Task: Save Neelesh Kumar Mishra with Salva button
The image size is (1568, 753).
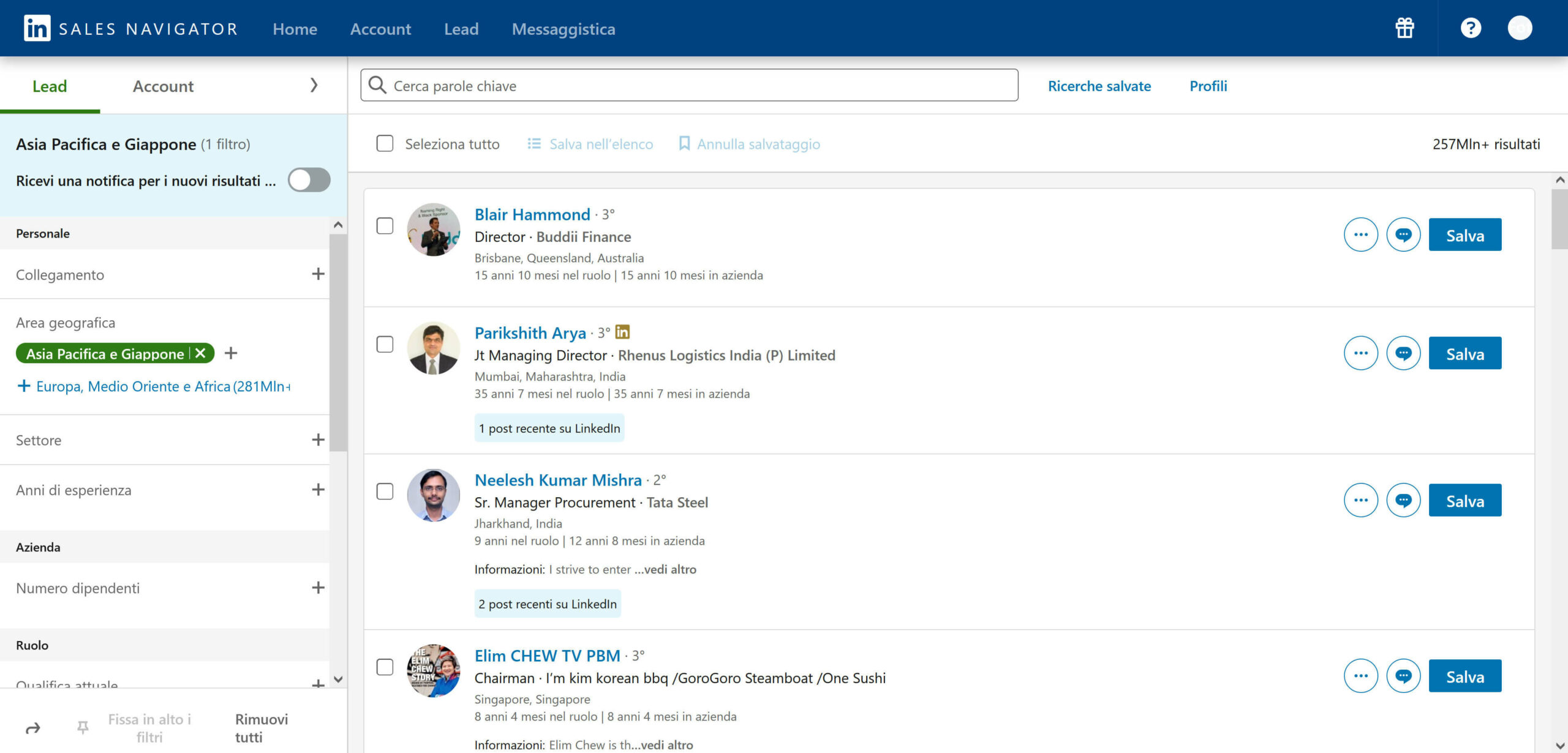Action: [1465, 500]
